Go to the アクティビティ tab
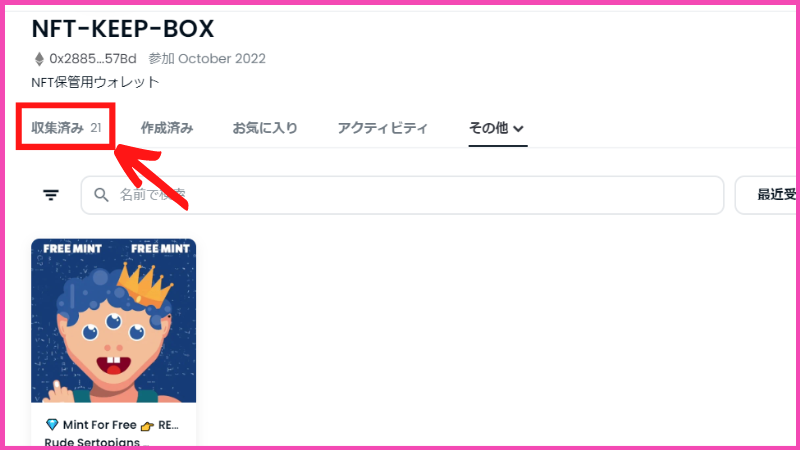Image resolution: width=800 pixels, height=450 pixels. [382, 128]
